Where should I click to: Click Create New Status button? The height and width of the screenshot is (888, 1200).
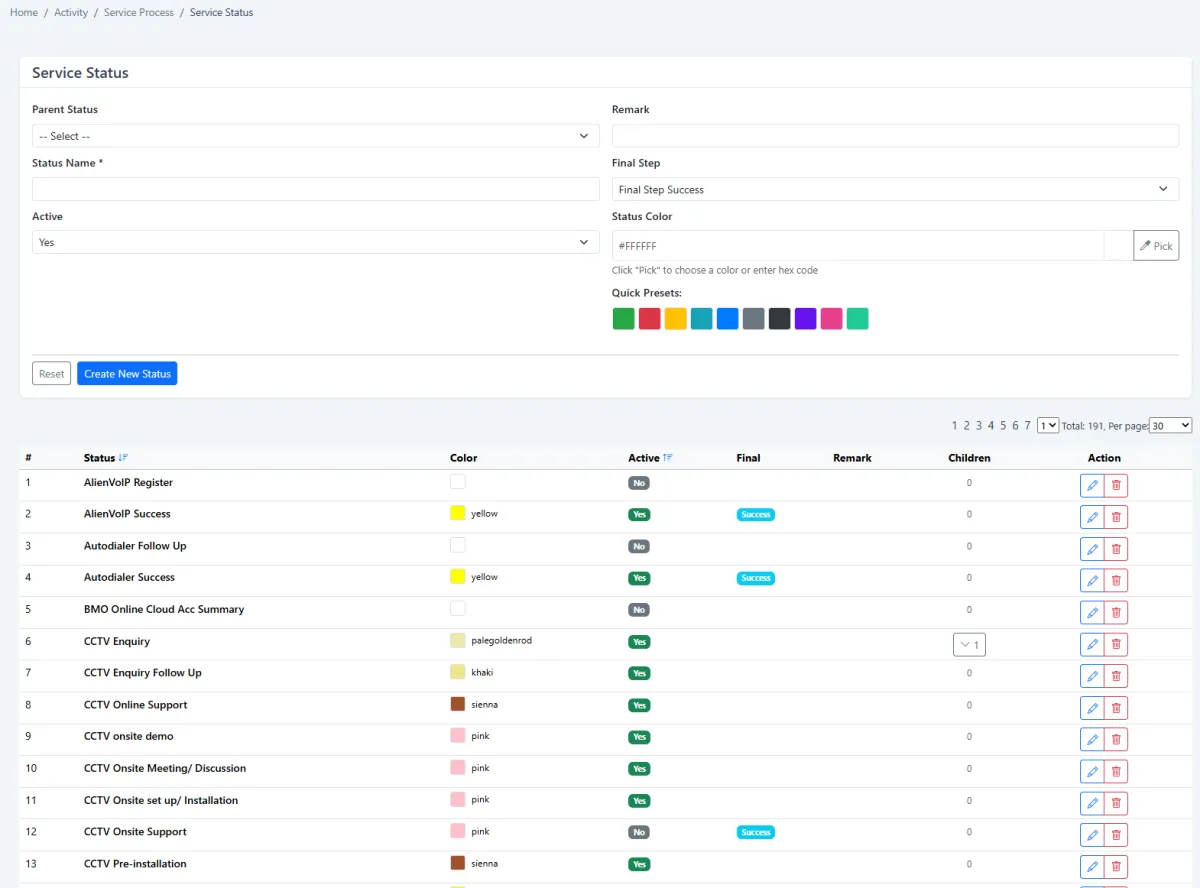pos(127,374)
